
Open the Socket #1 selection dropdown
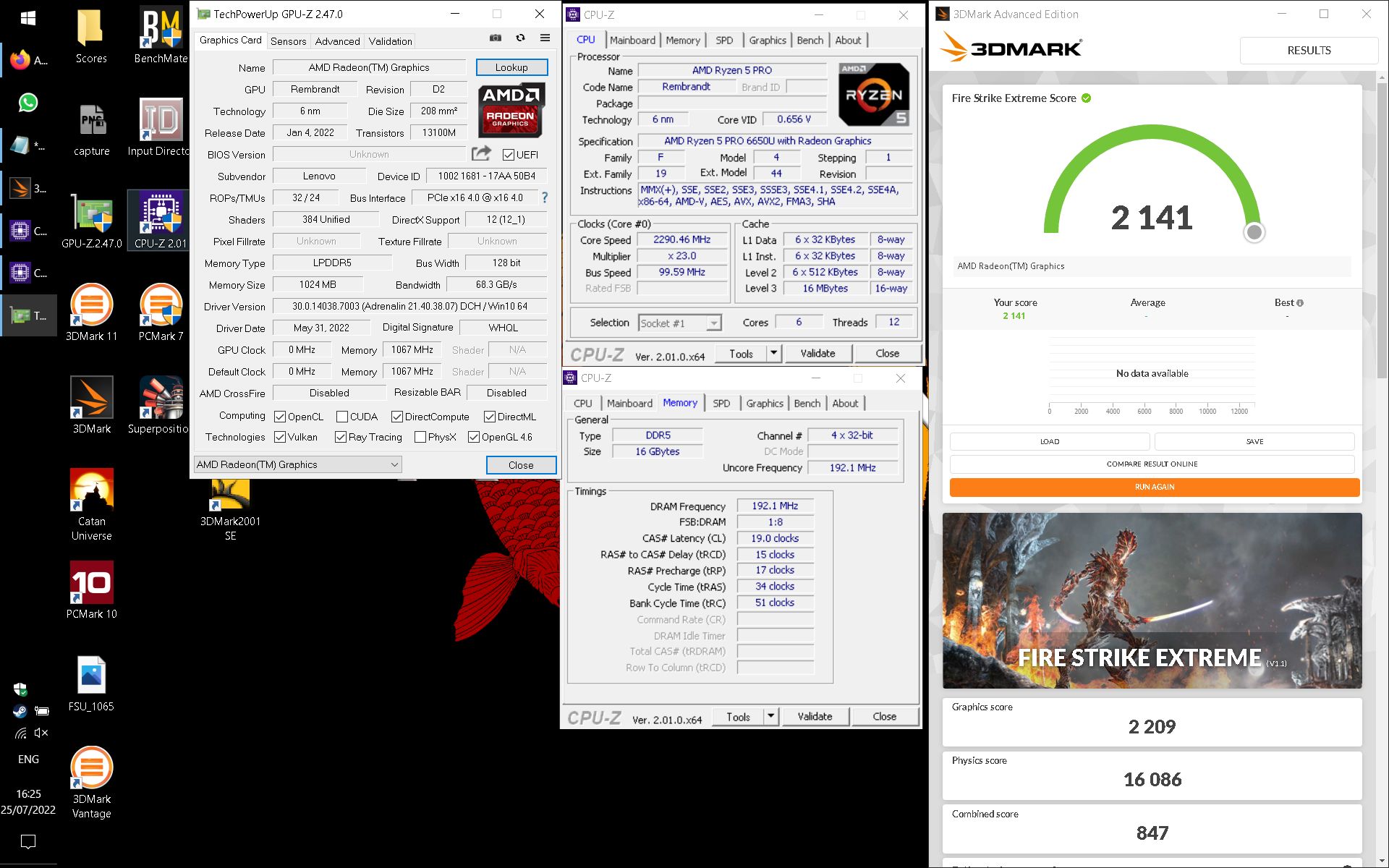[680, 323]
